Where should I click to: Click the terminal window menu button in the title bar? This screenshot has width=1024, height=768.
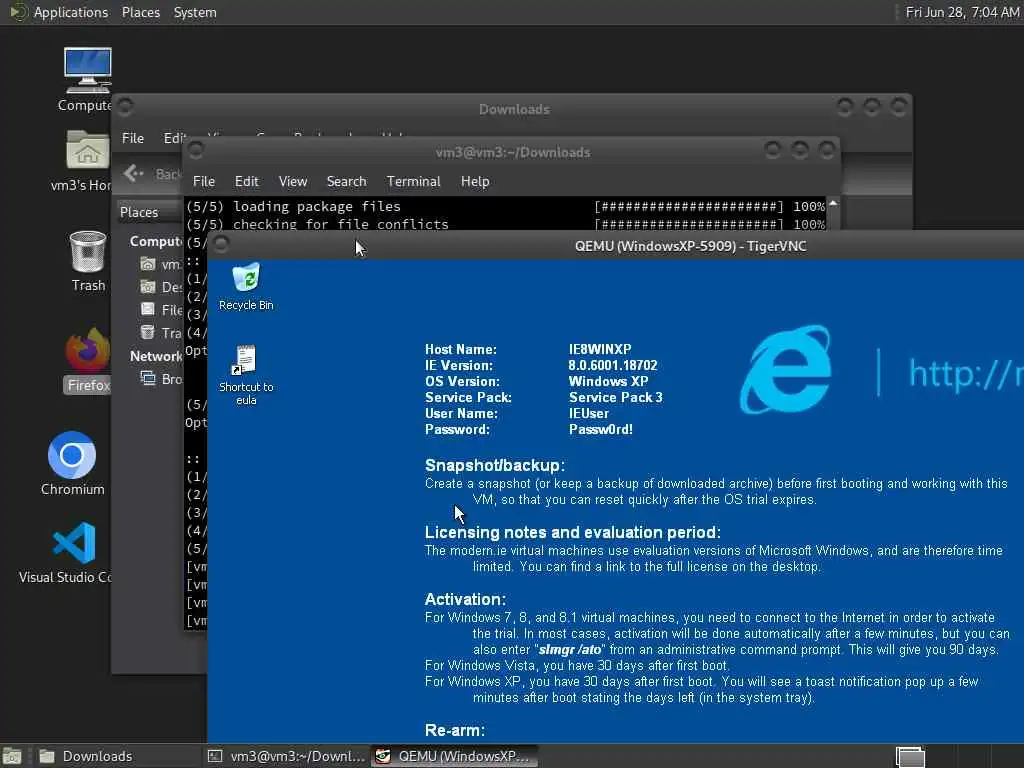point(195,151)
